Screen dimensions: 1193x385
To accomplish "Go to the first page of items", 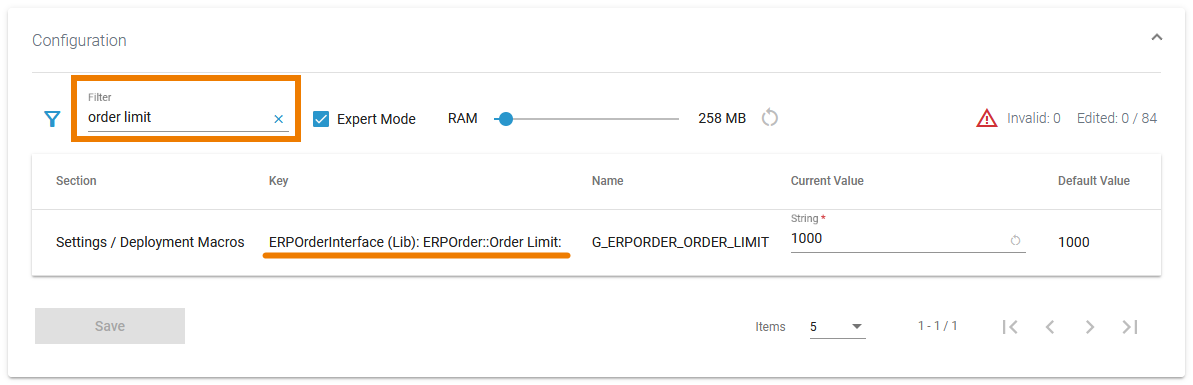I will pos(1010,326).
